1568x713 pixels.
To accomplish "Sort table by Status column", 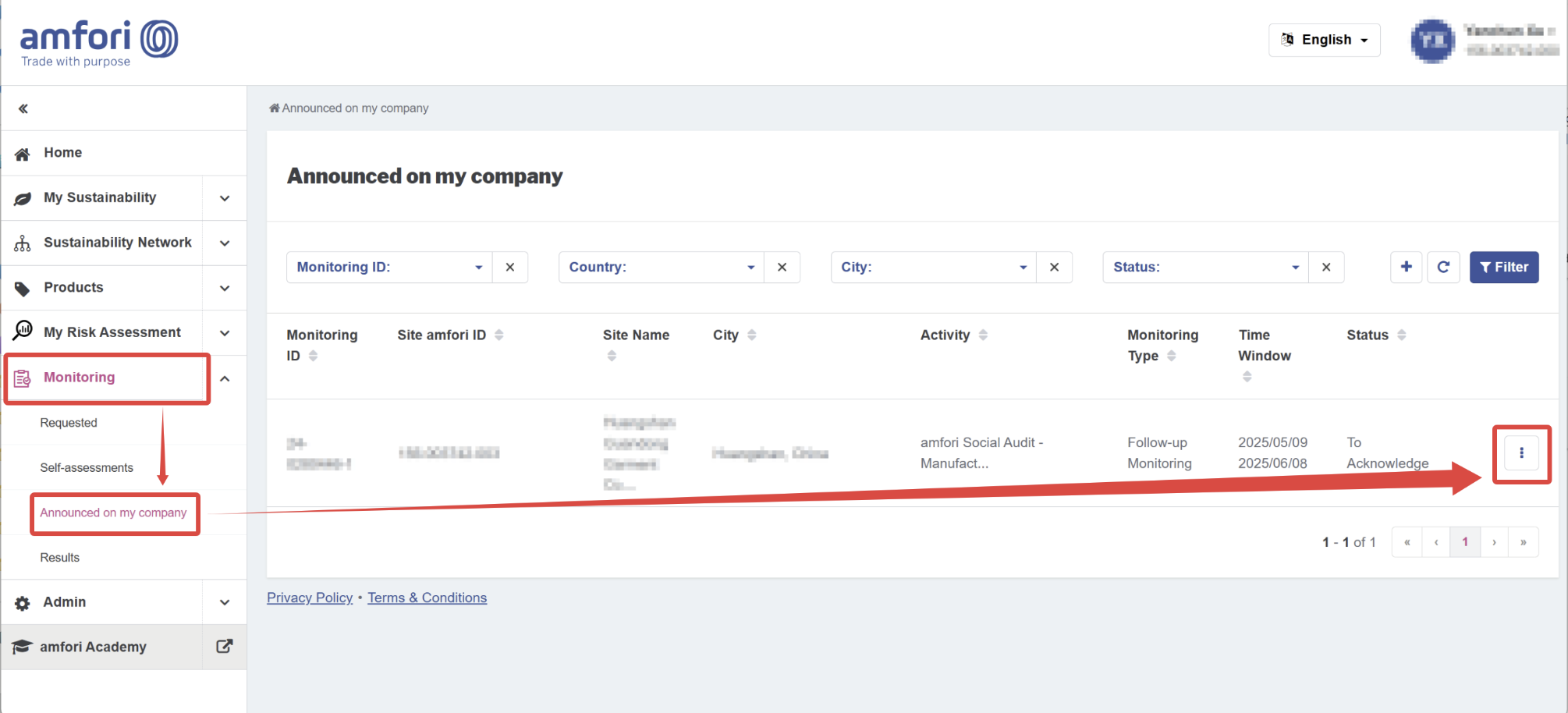I will (1401, 335).
